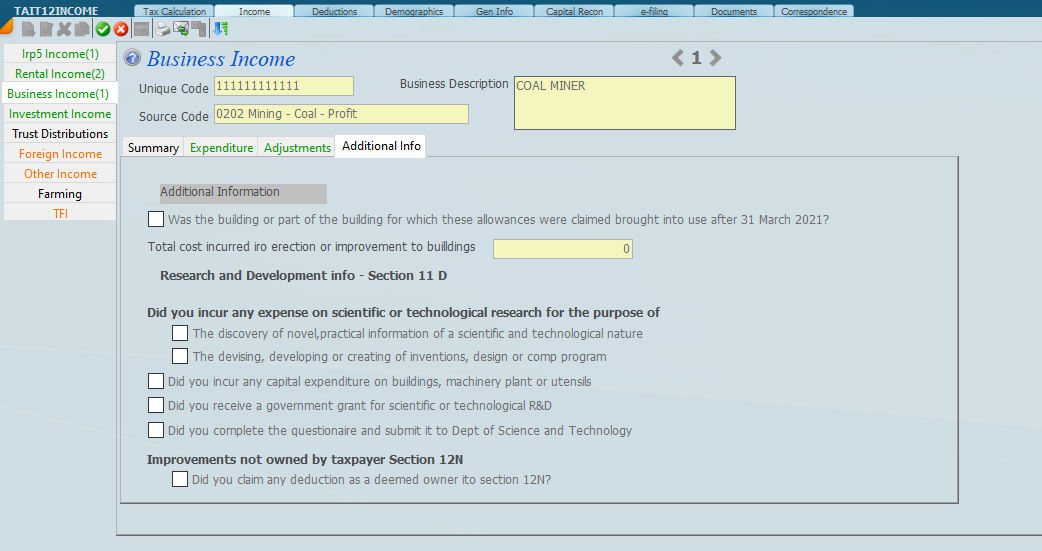Click the Source Code field
This screenshot has height=551, width=1042.
pos(341,114)
